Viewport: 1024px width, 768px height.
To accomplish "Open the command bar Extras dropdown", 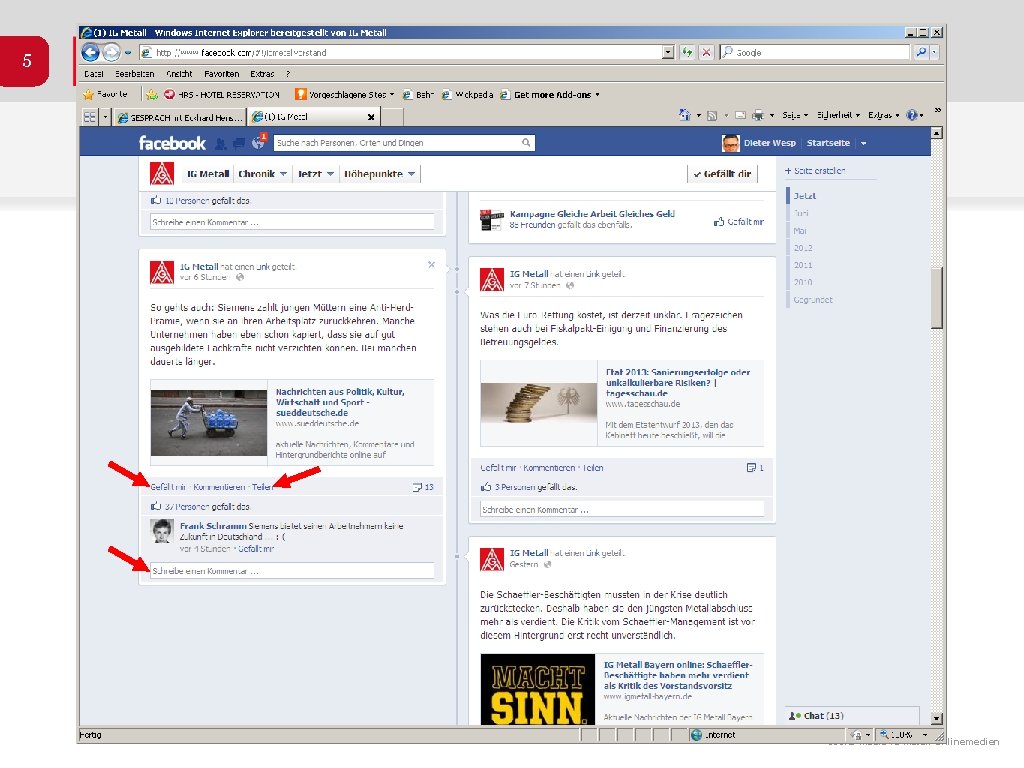I will click(884, 115).
